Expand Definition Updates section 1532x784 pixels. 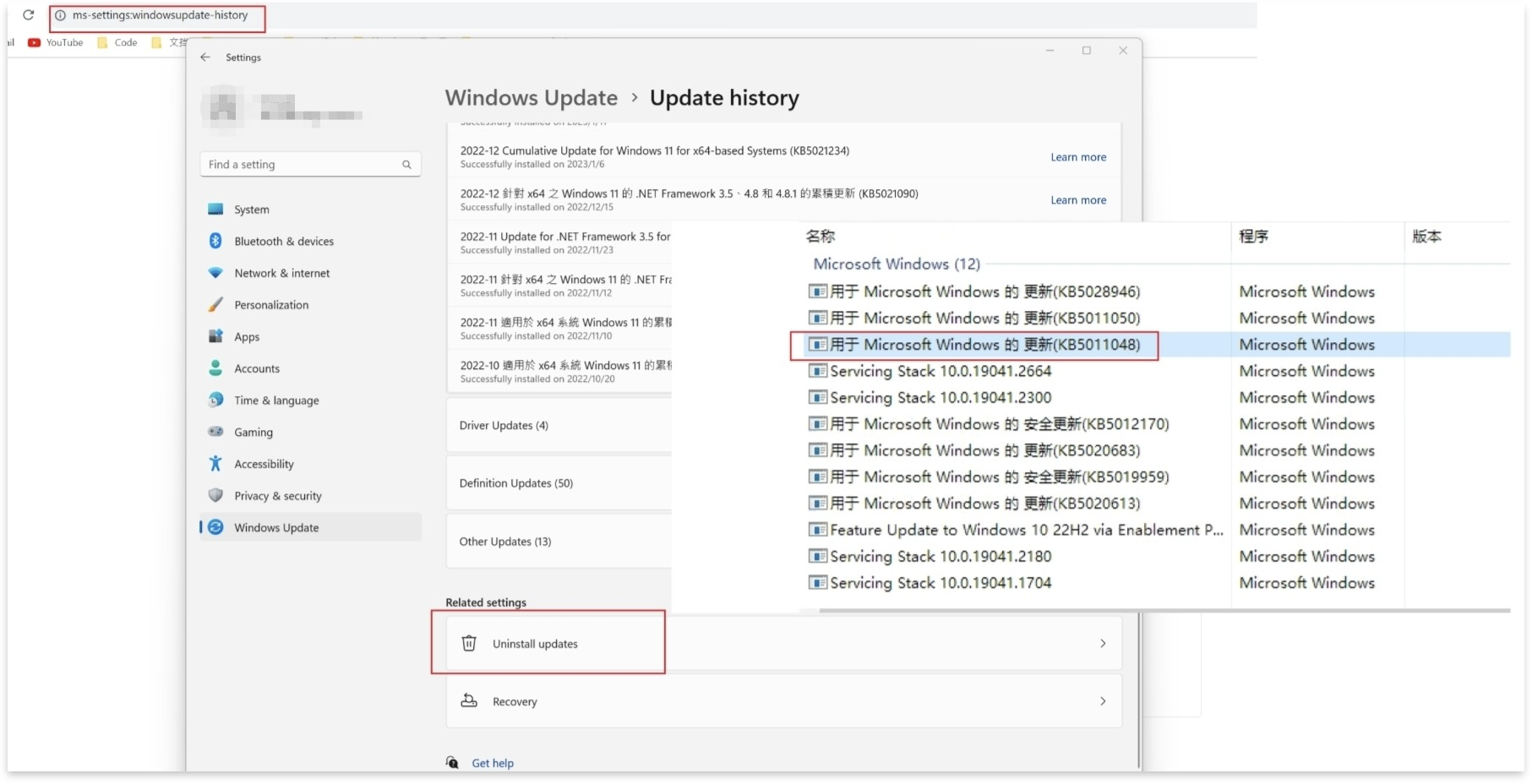pos(516,482)
